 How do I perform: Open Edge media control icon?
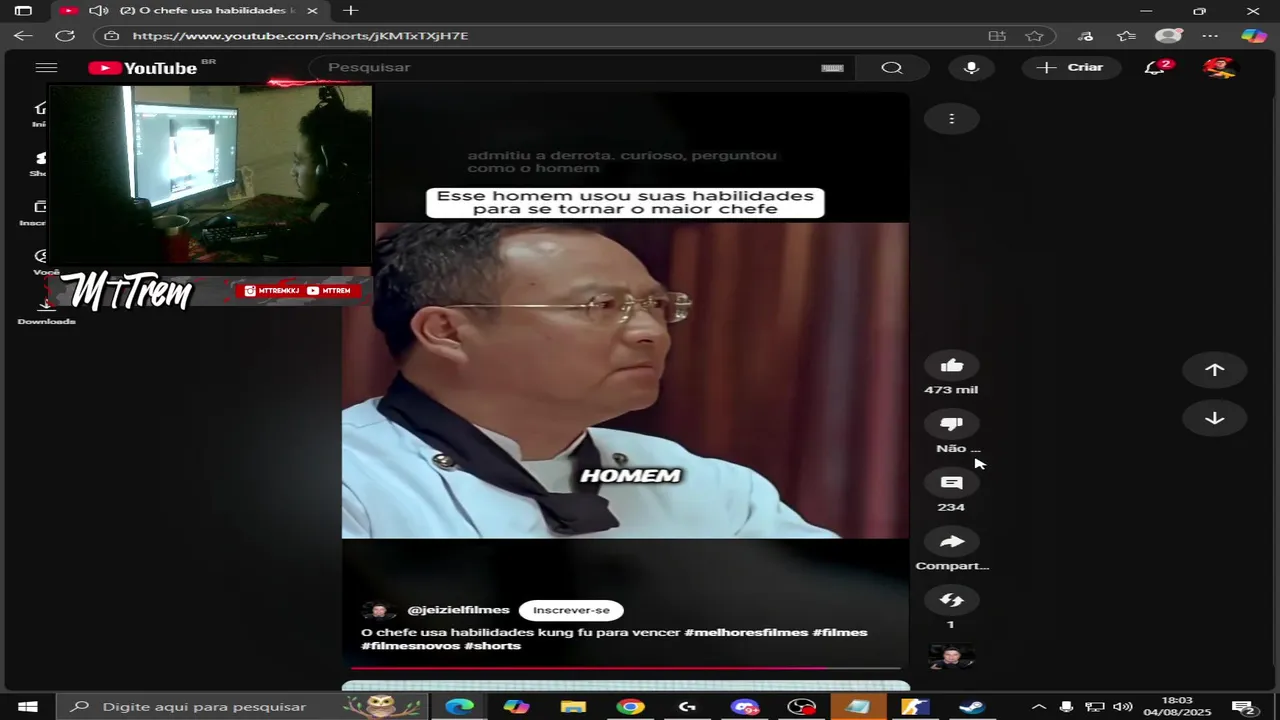[1086, 36]
